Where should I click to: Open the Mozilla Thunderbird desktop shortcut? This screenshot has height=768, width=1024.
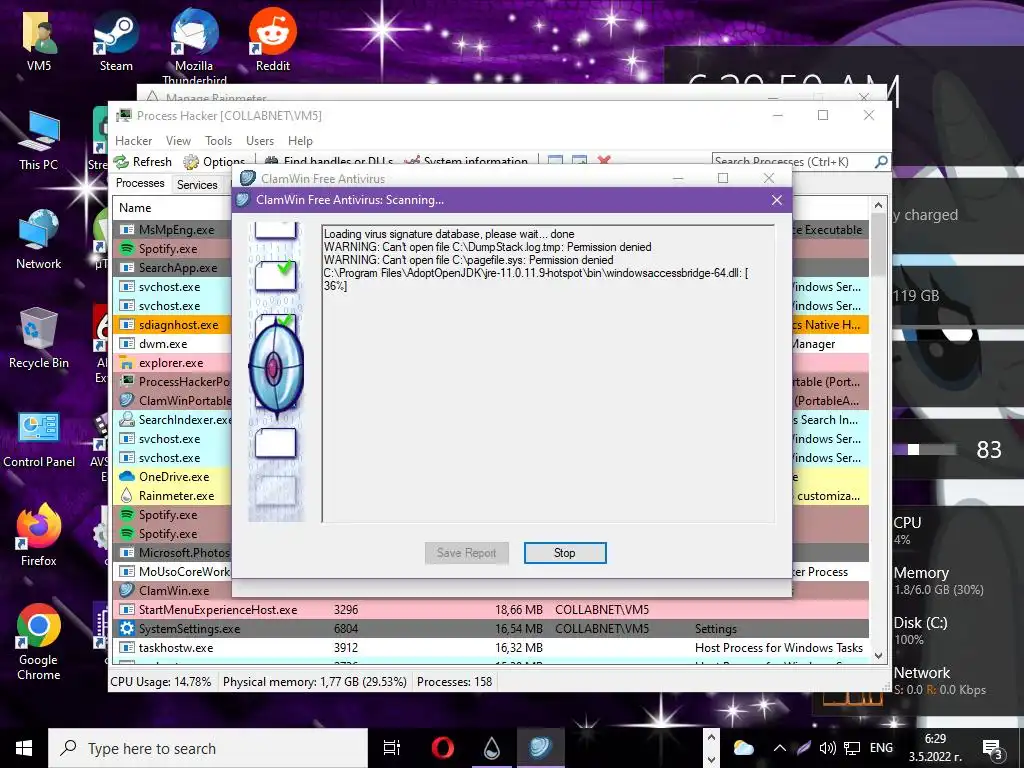(194, 46)
